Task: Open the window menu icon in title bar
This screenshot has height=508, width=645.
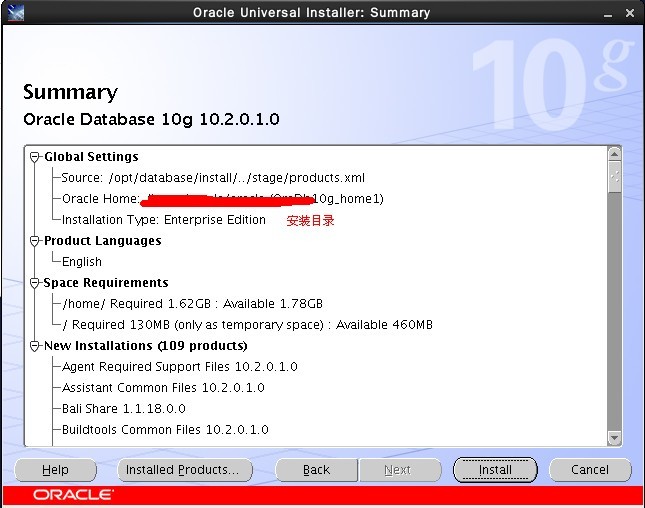Action: (x=16, y=12)
